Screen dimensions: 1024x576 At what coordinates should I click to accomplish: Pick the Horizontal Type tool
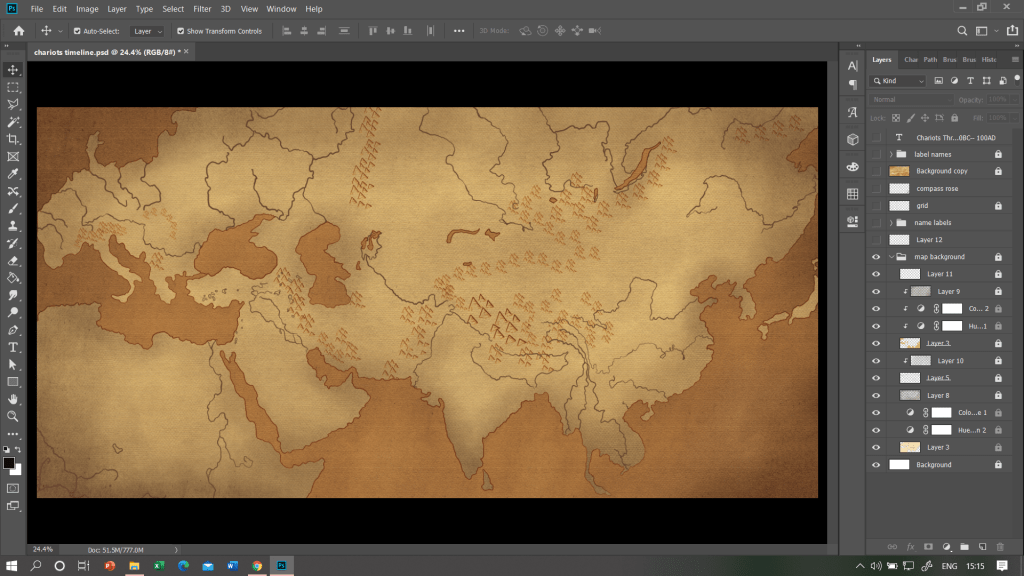click(13, 347)
